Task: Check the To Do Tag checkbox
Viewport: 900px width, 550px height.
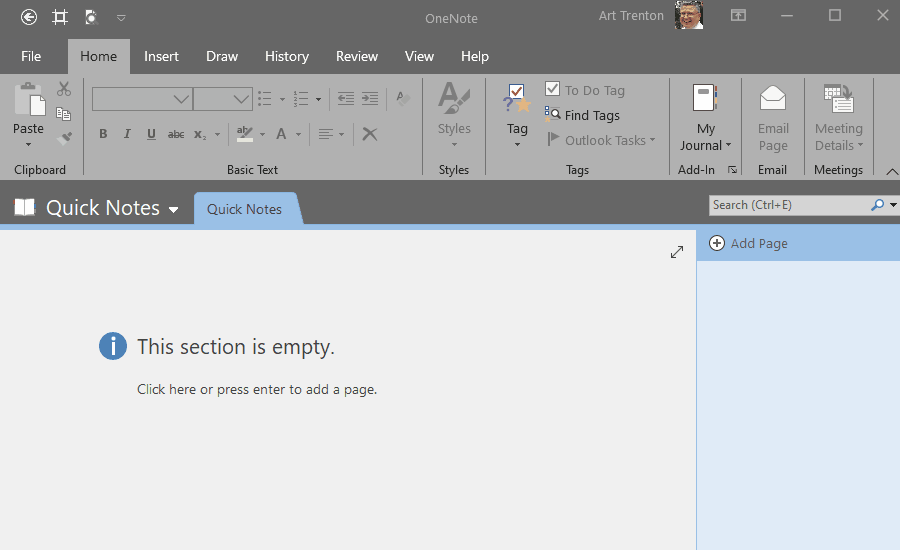Action: (552, 89)
